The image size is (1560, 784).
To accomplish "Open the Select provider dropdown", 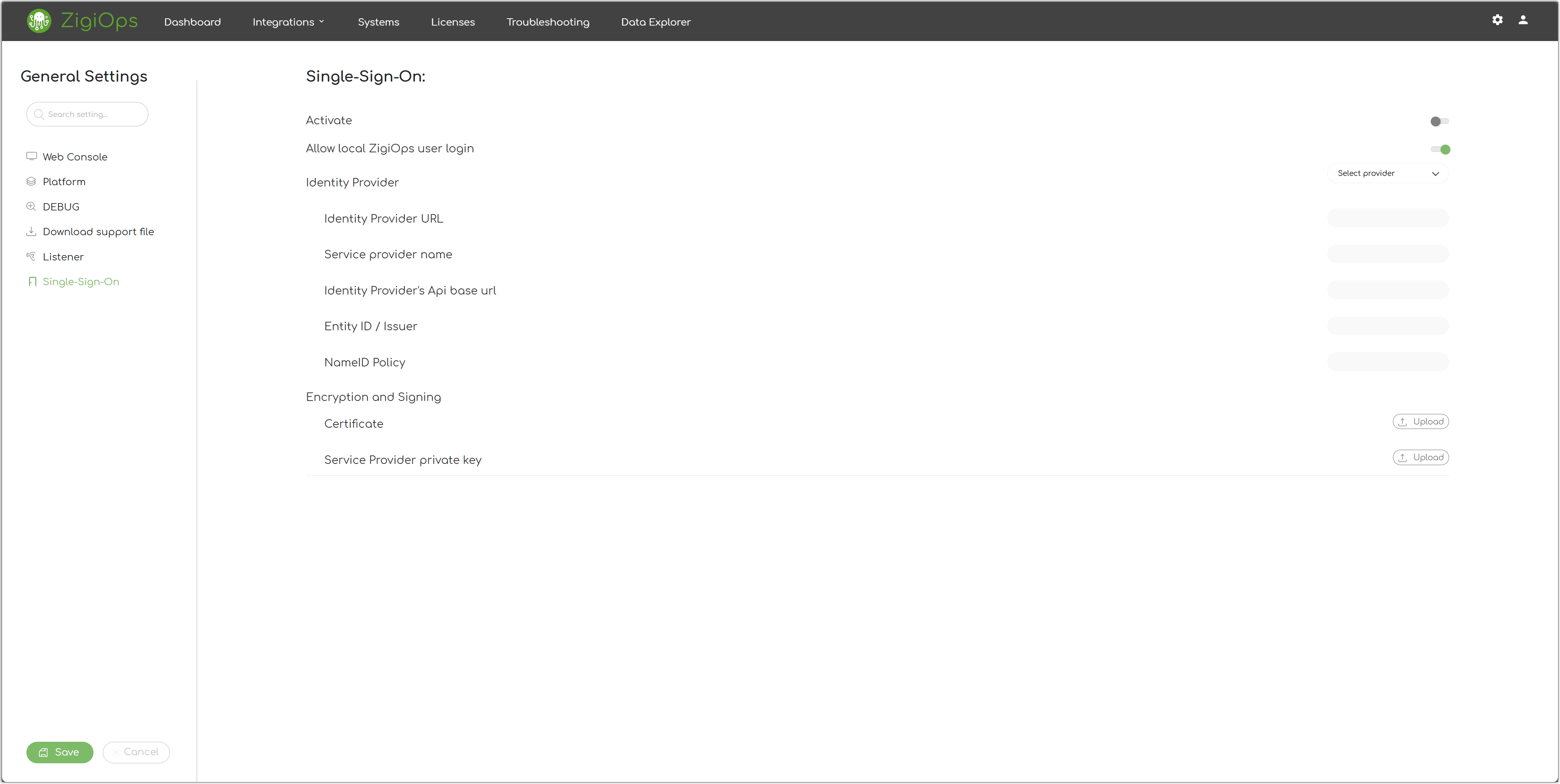I will pos(1387,174).
